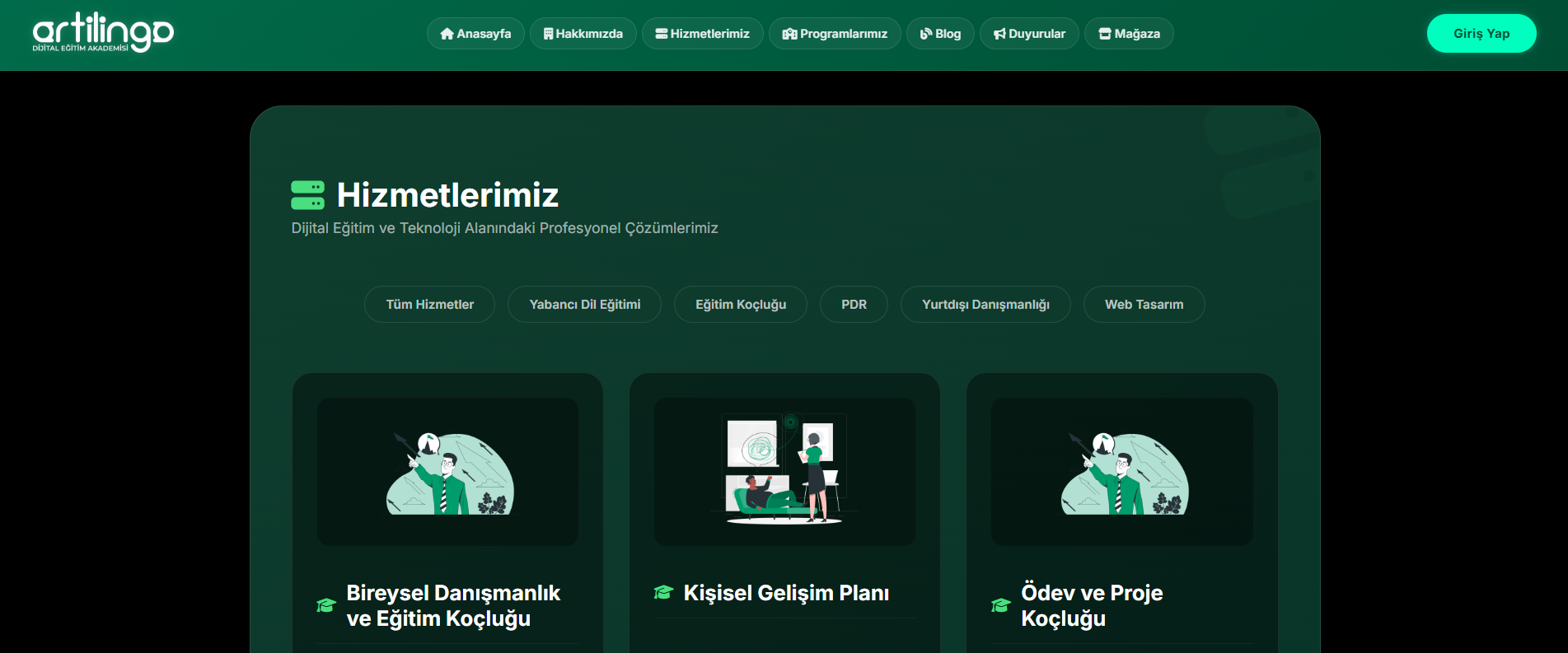1568x653 pixels.
Task: Click graduation cap icon beside Kişisel Gelişim Planı
Action: [663, 592]
